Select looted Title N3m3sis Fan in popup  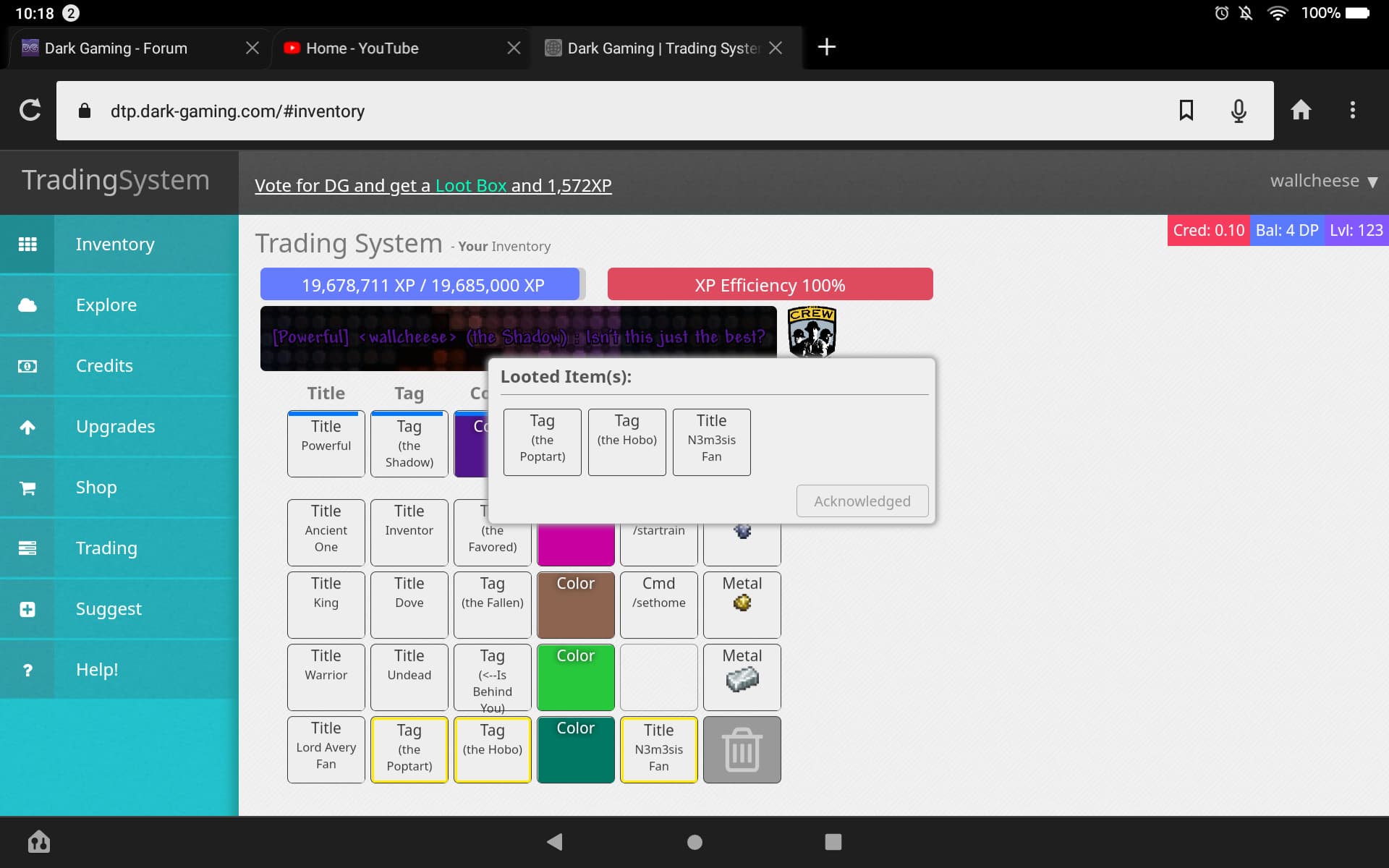712,442
